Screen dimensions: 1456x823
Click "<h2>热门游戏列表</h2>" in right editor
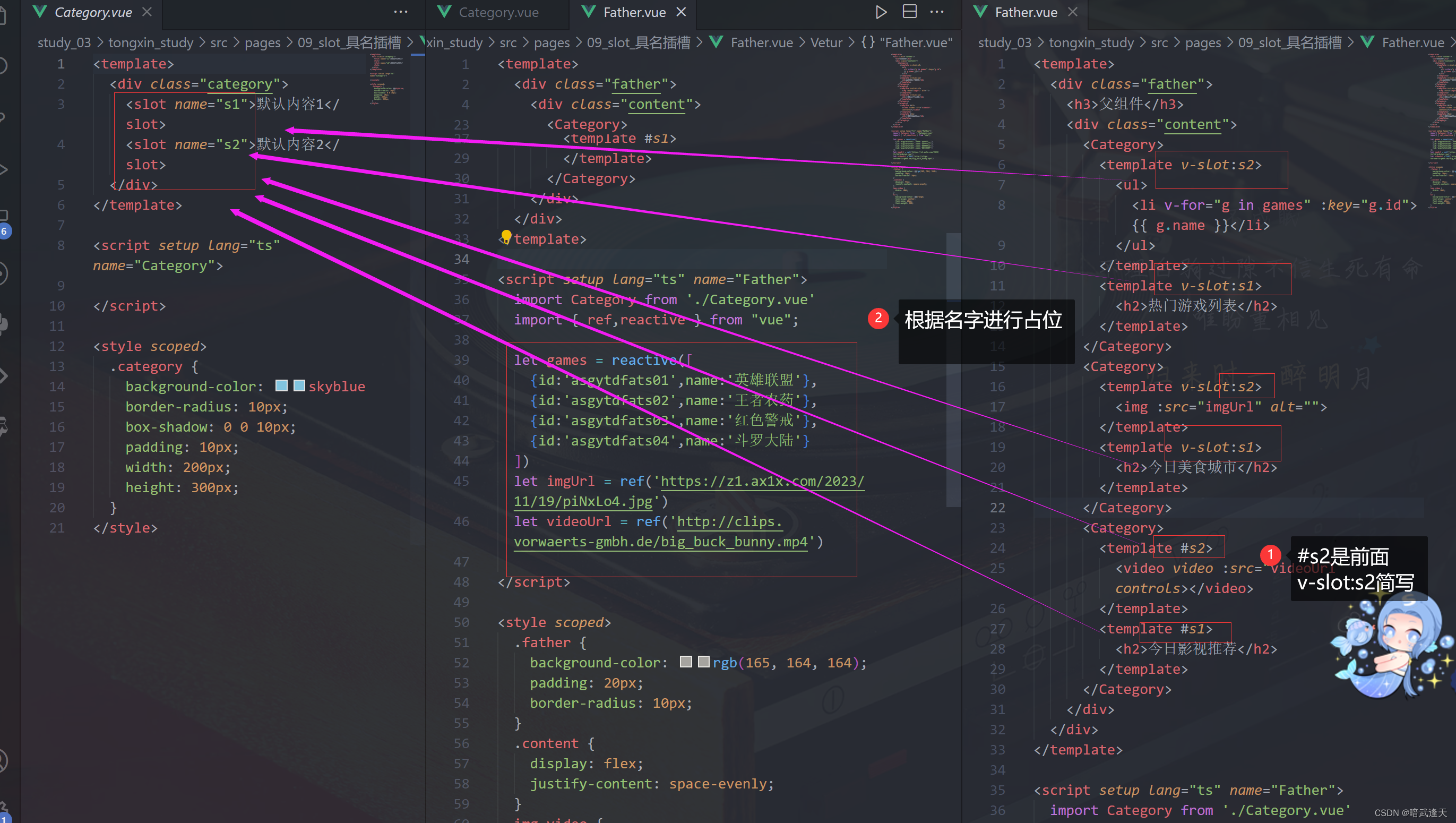[1196, 306]
